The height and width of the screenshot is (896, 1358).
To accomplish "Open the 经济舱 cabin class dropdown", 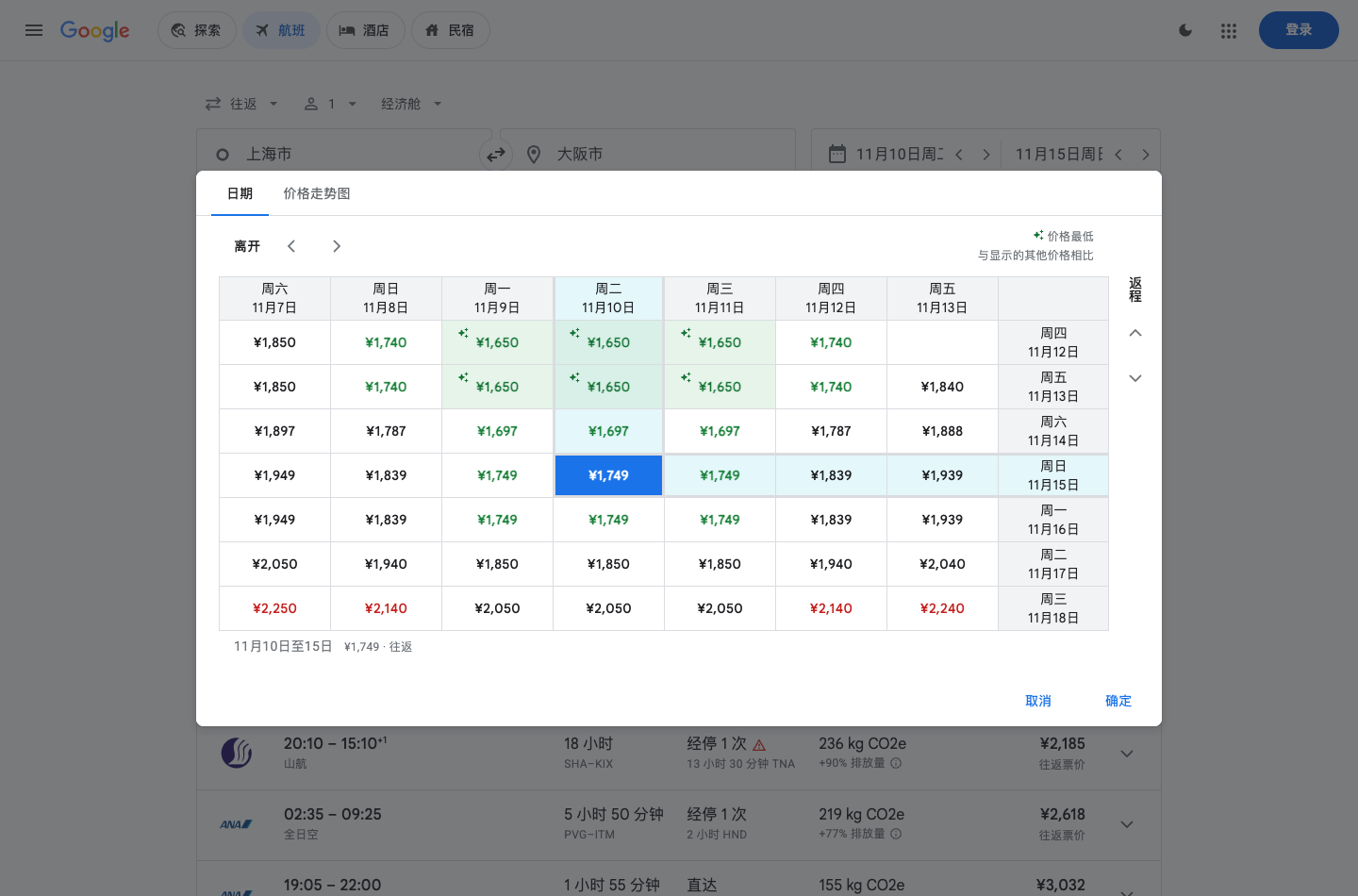I will (412, 104).
